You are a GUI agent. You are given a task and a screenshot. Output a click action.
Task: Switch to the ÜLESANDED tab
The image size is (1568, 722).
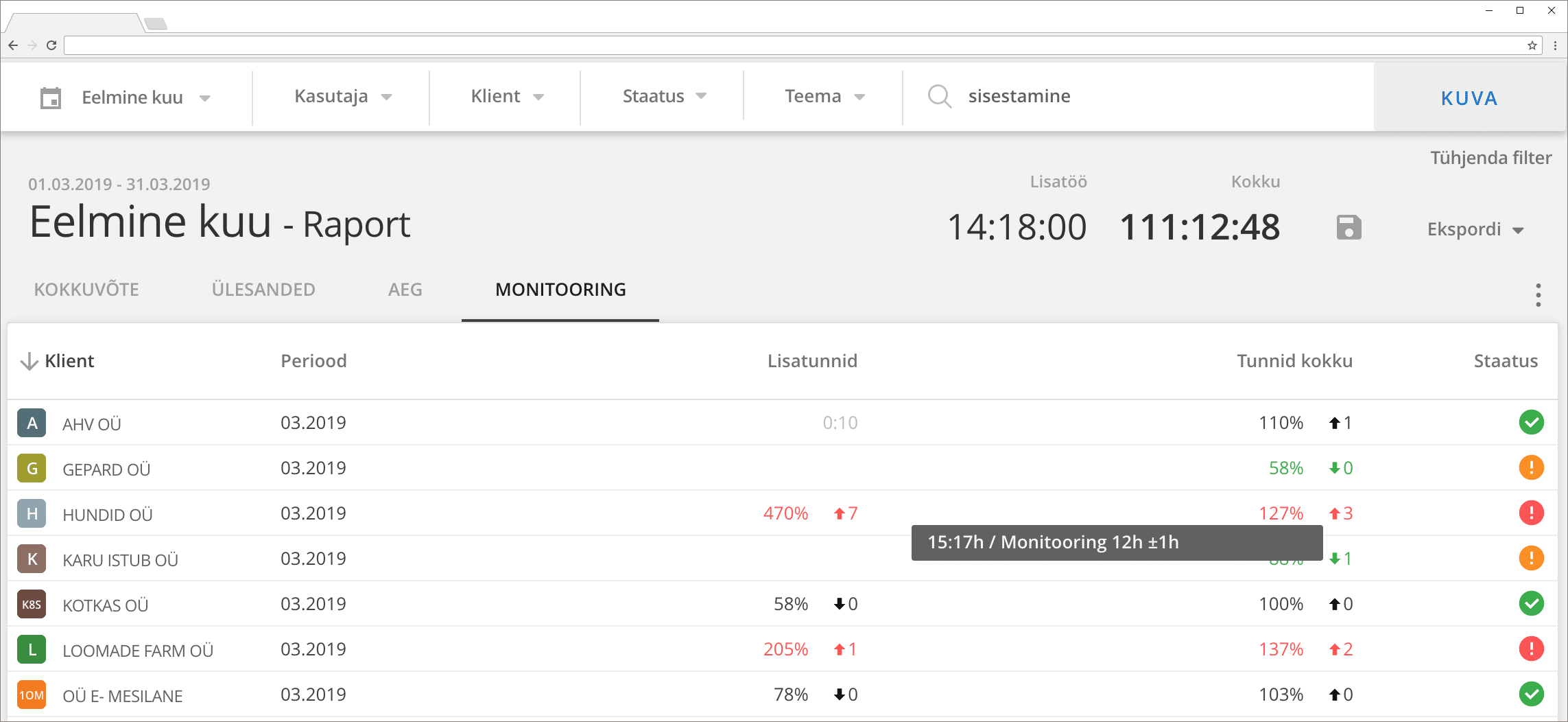[263, 290]
